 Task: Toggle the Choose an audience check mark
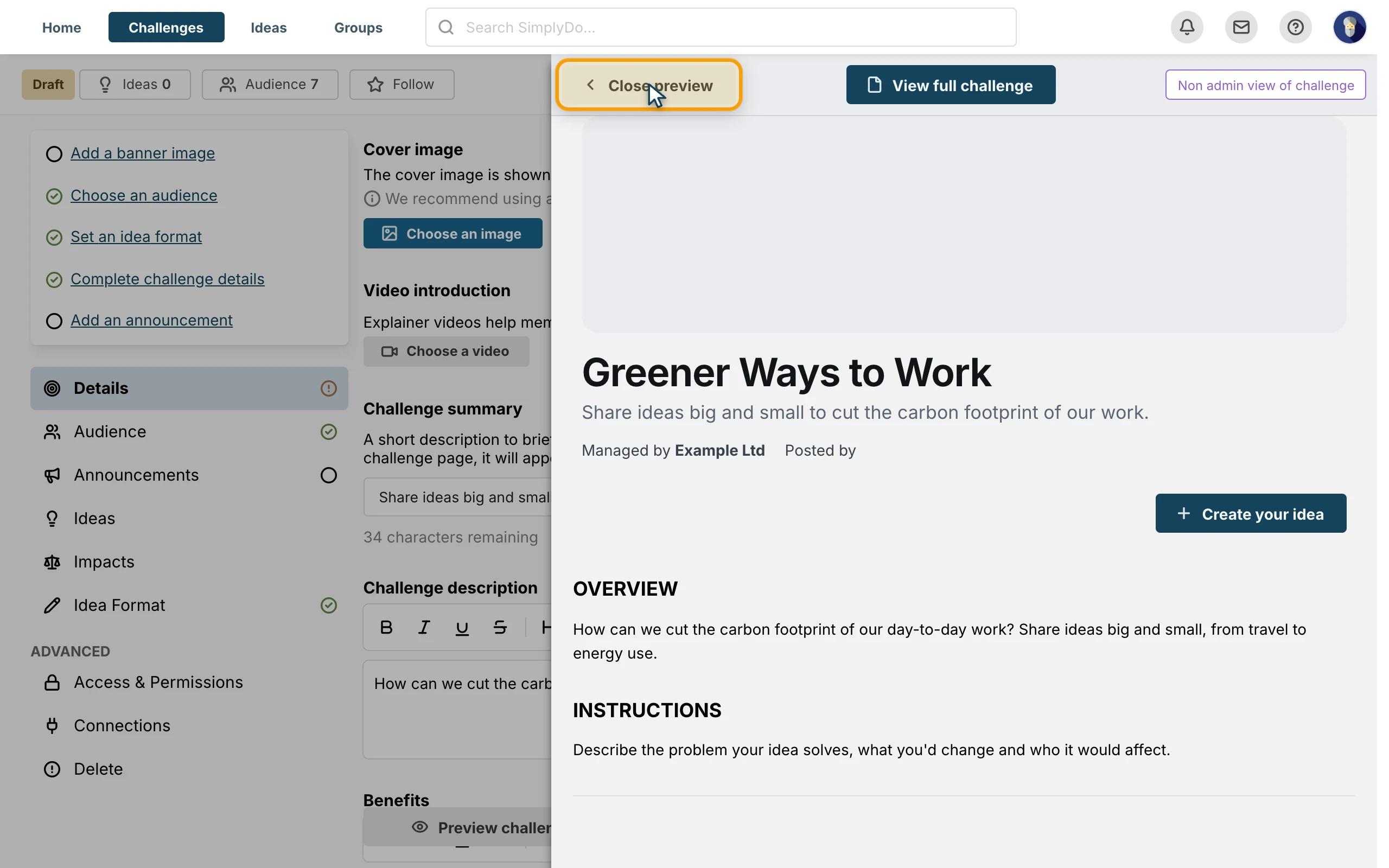click(54, 196)
